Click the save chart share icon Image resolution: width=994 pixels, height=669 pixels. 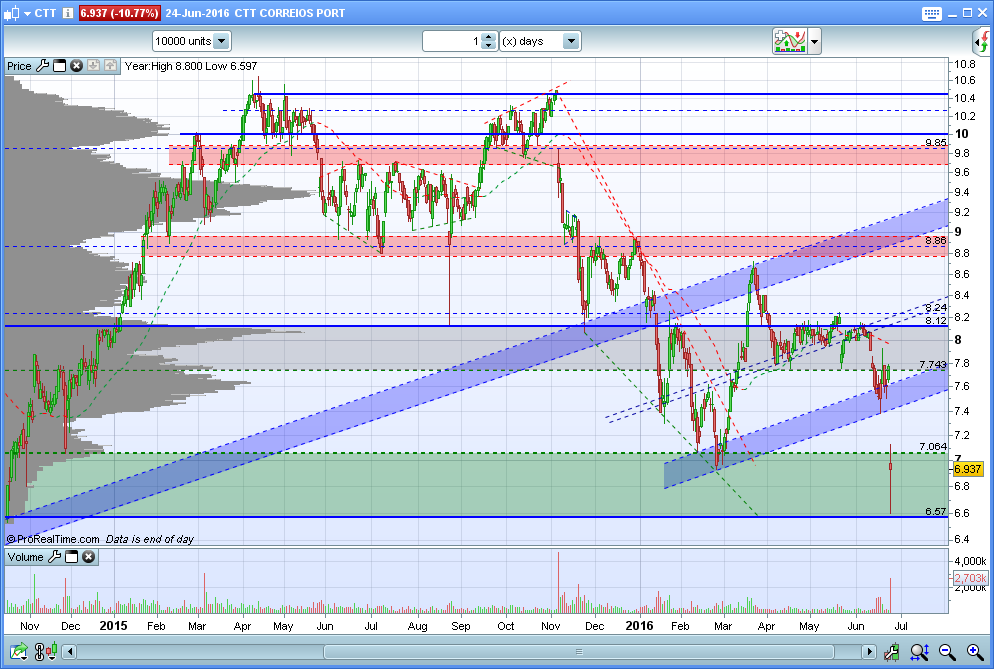pos(18,651)
